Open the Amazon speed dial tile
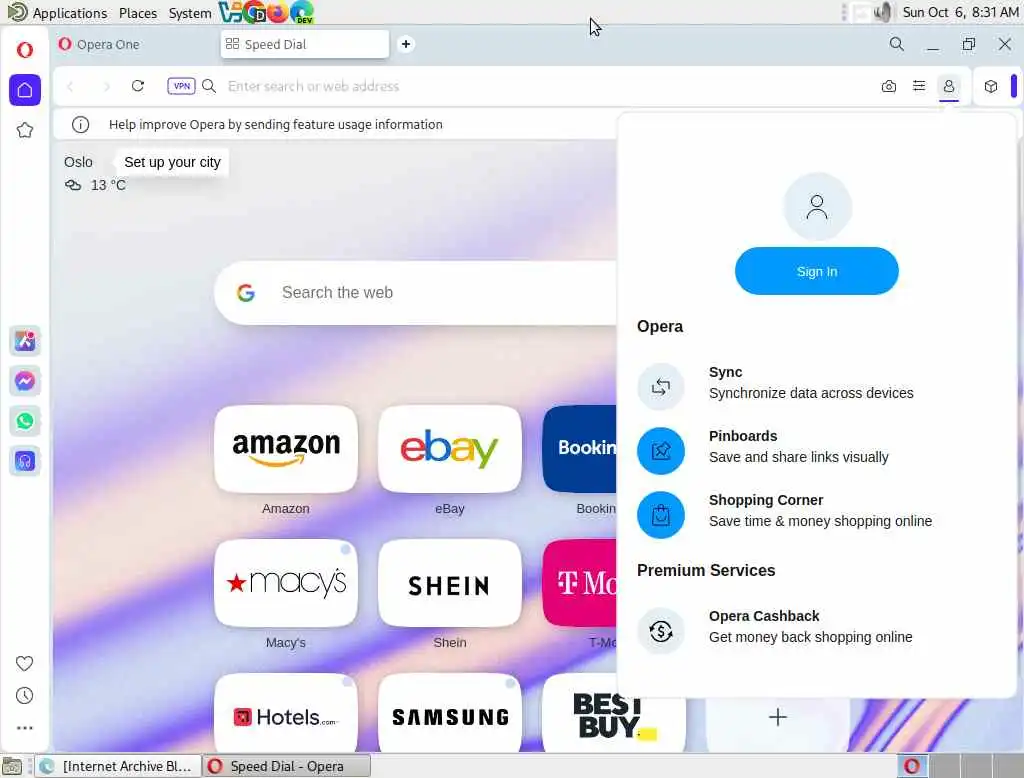The height and width of the screenshot is (778, 1024). [x=286, y=449]
